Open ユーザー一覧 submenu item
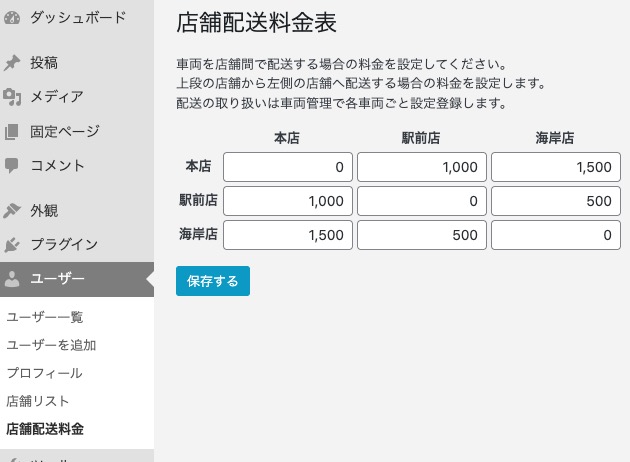This screenshot has height=462, width=630. [45, 317]
